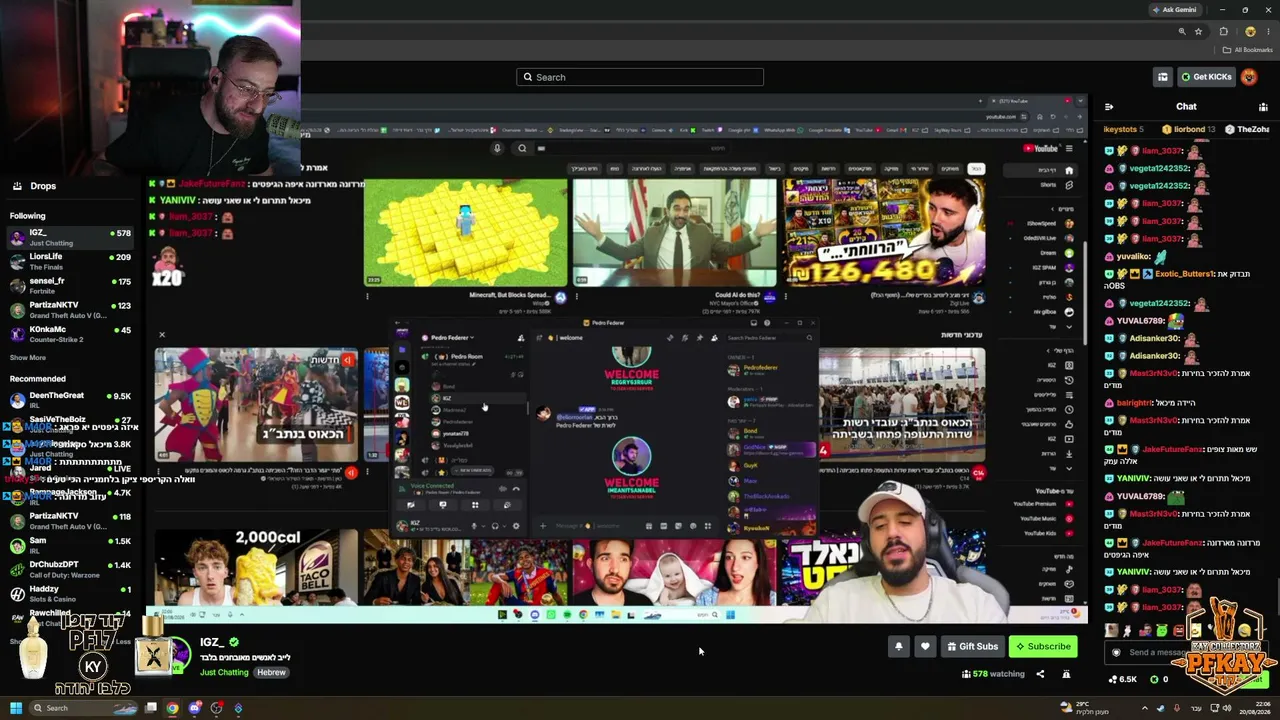Viewport: 1280px width, 720px height.
Task: Click the 578 watching viewer count
Action: [x=992, y=674]
